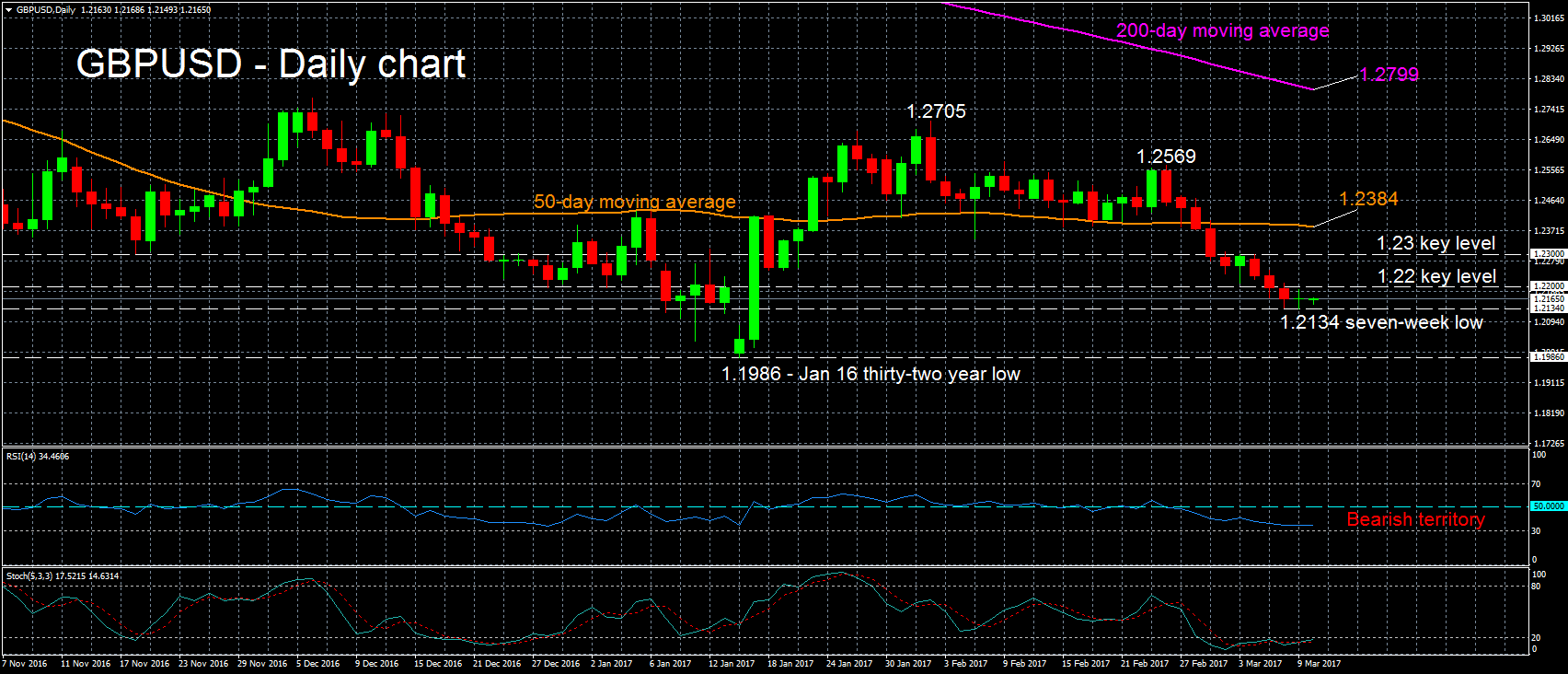
Task: Click the Stochastic scale value 80
Action: (x=1536, y=587)
